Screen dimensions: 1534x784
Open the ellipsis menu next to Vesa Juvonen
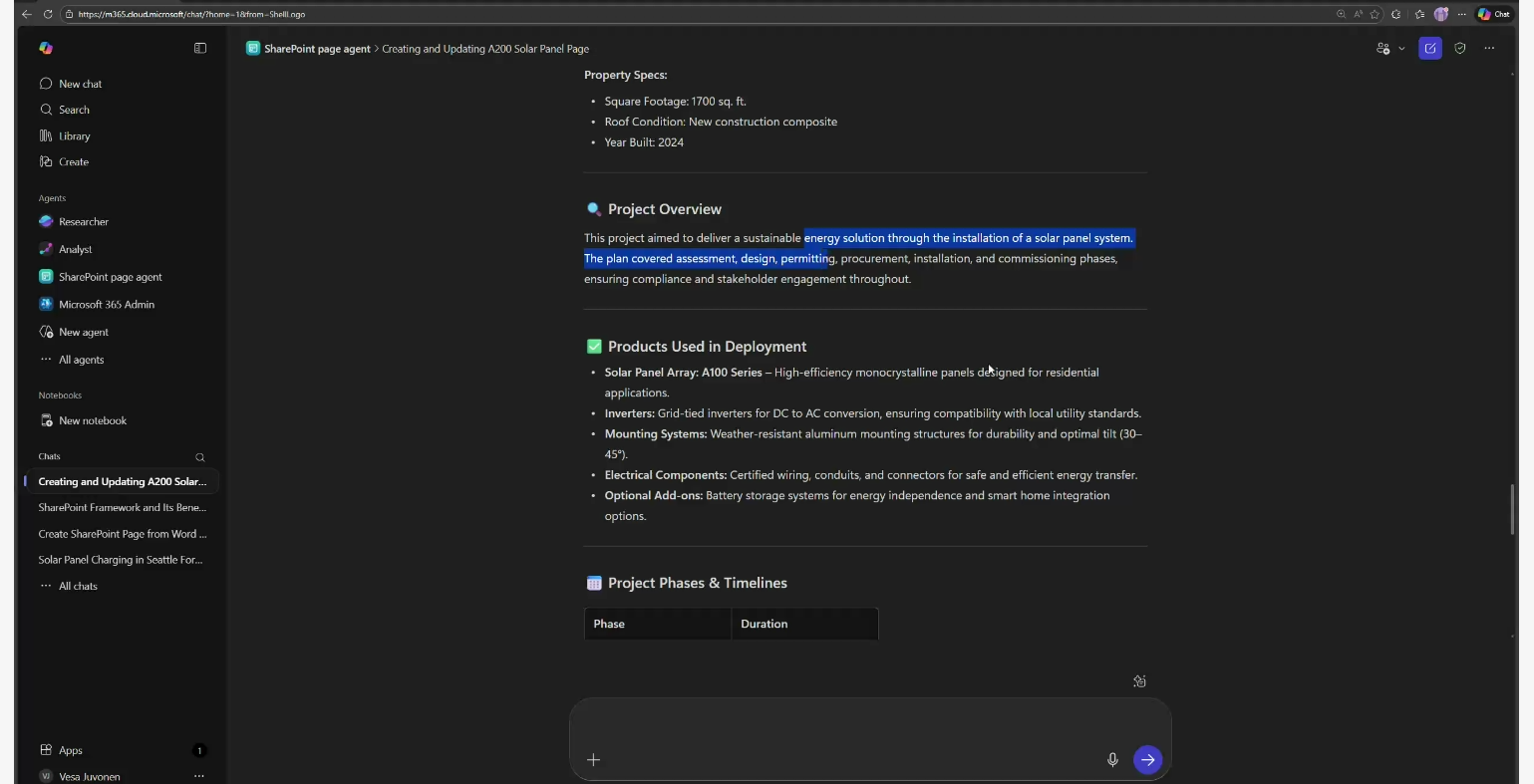tap(199, 776)
